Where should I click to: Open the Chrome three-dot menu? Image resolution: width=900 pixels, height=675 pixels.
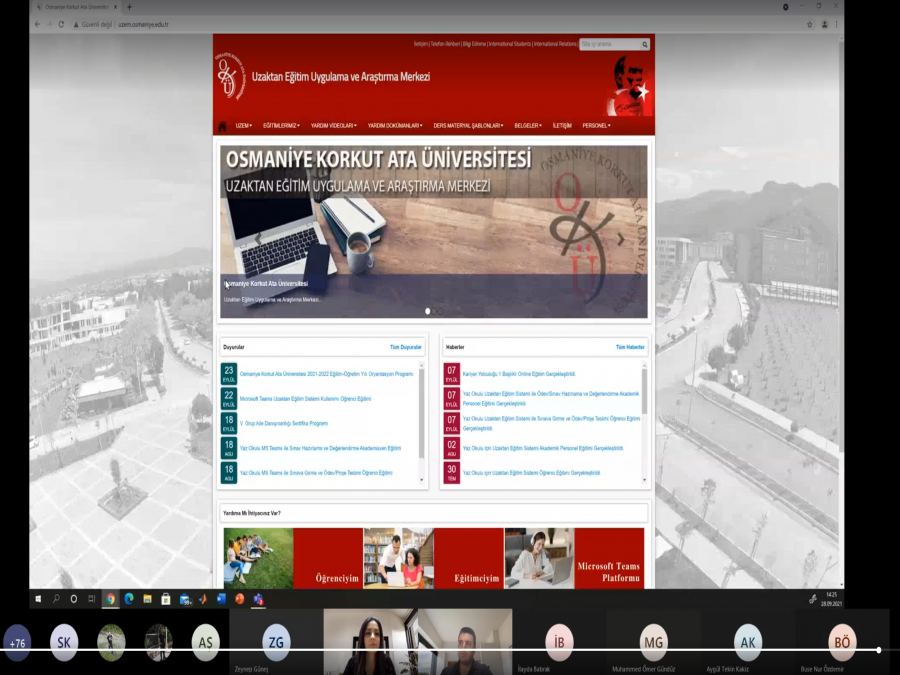[x=836, y=24]
